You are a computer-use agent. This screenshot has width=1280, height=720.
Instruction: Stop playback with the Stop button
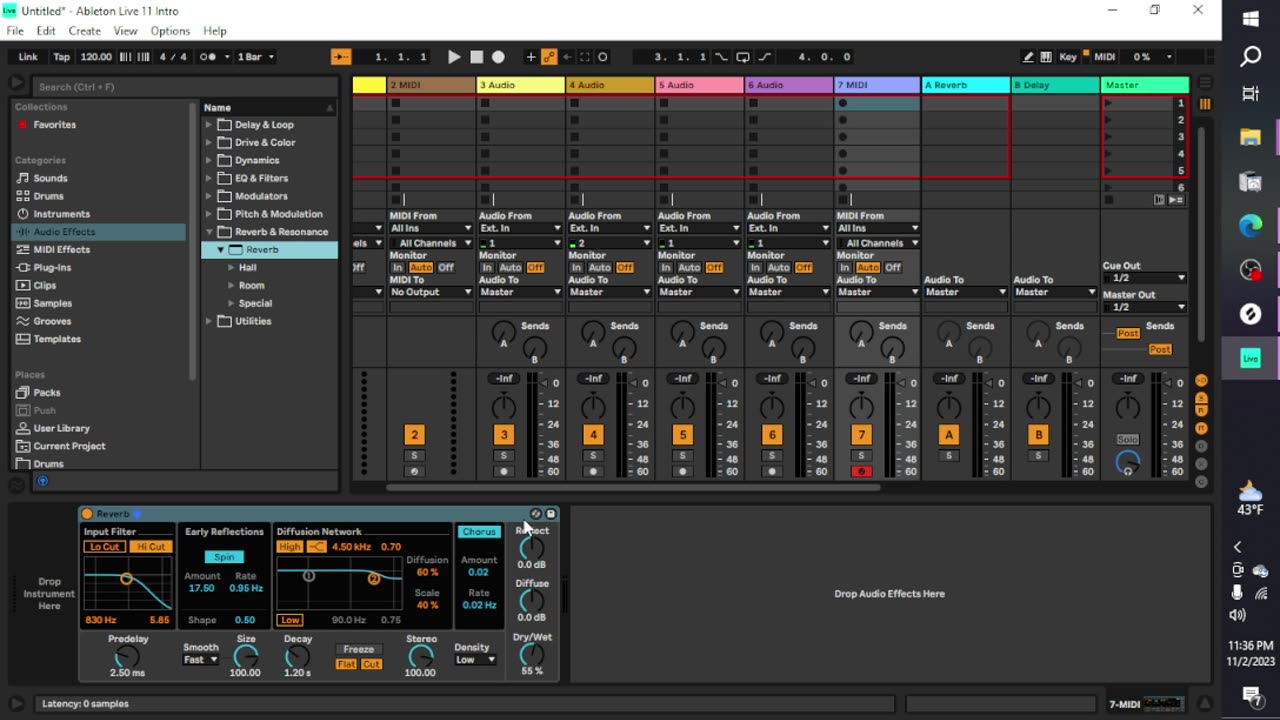(477, 57)
